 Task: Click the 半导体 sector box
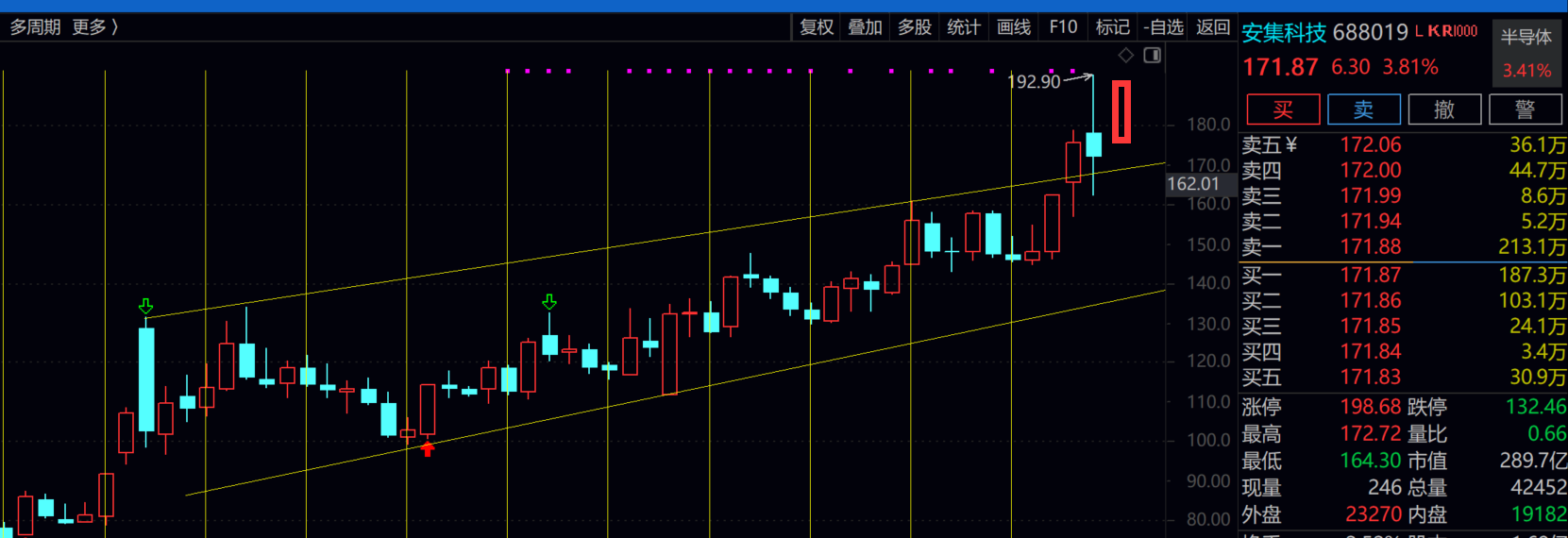[1526, 52]
